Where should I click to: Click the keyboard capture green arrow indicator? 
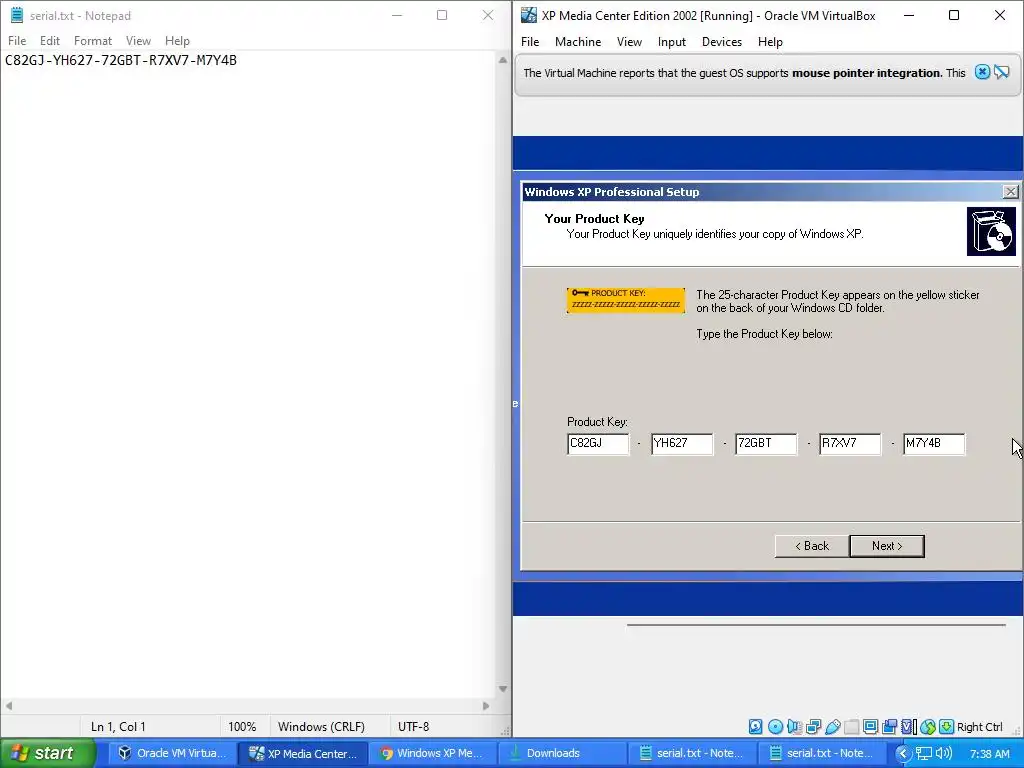(x=946, y=726)
